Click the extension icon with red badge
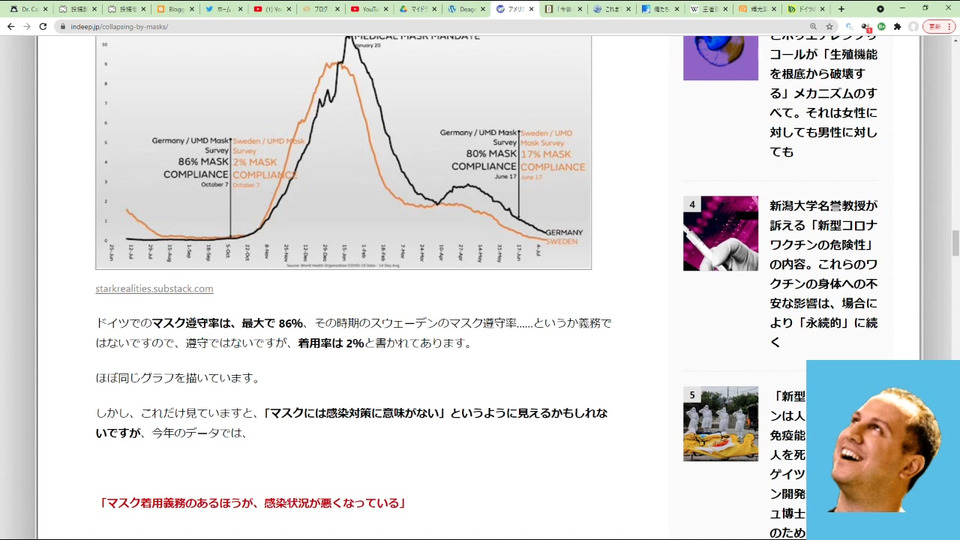 866,27
